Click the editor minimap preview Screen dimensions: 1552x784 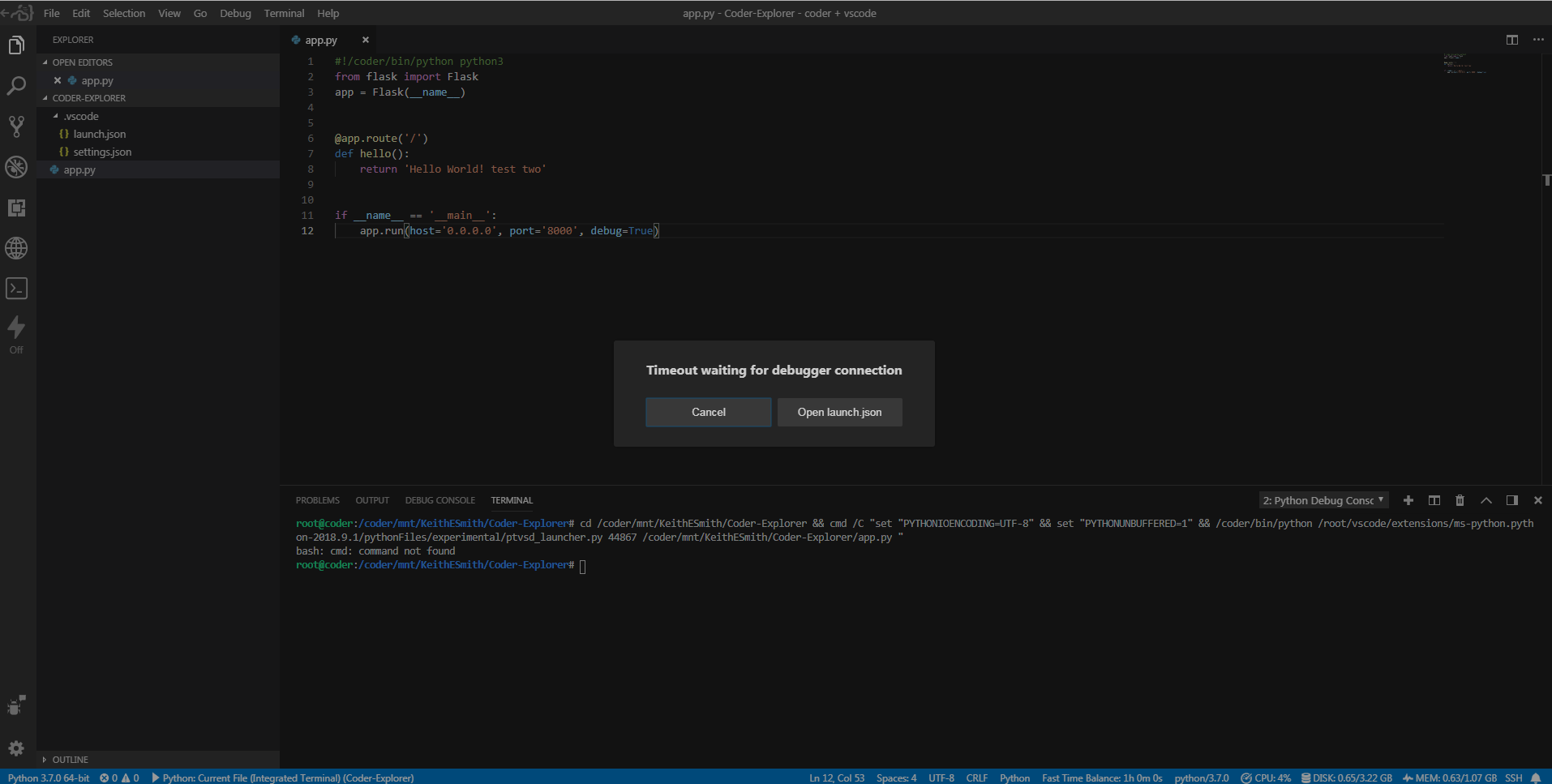[x=1464, y=64]
